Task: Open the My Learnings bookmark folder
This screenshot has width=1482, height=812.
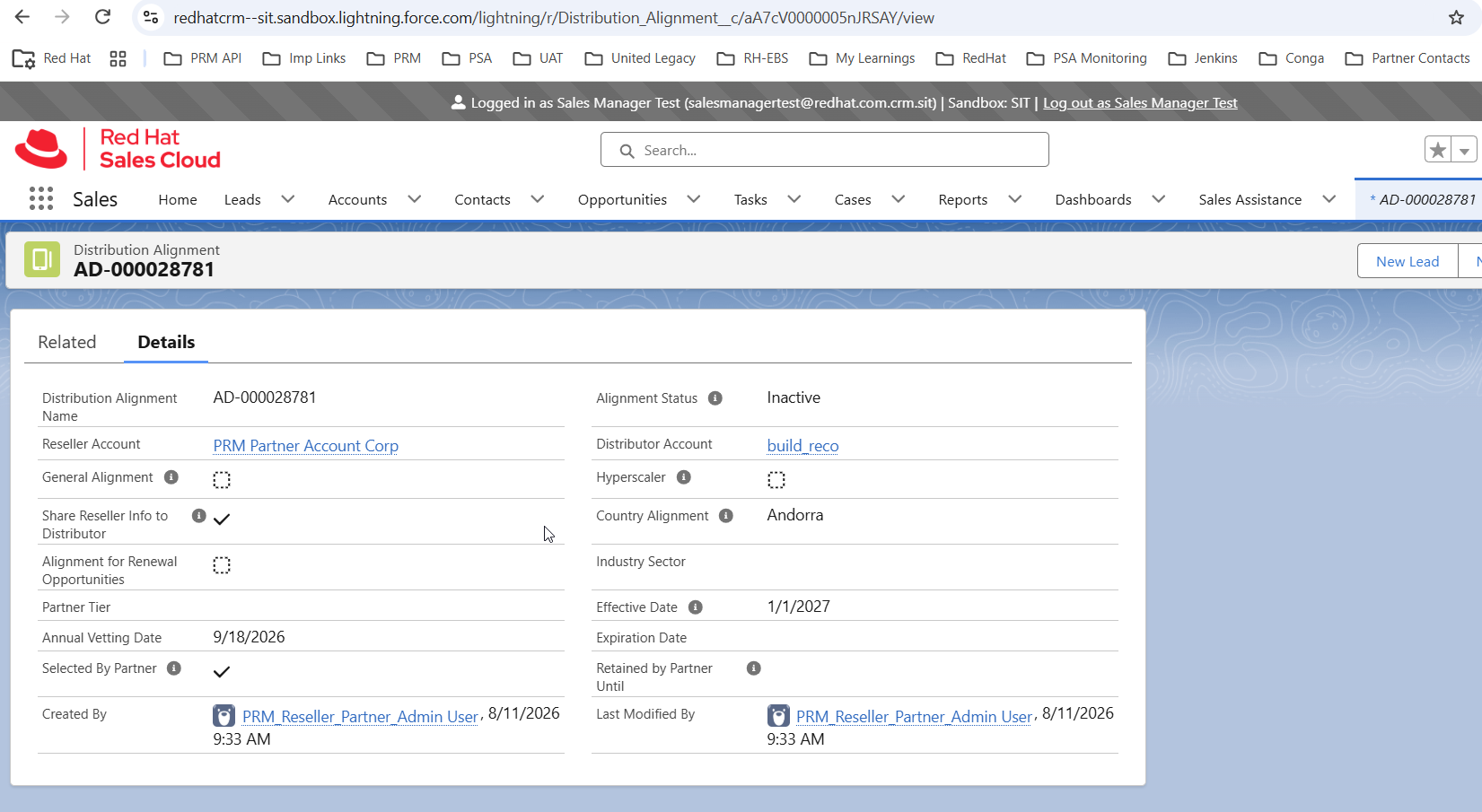Action: (x=862, y=58)
